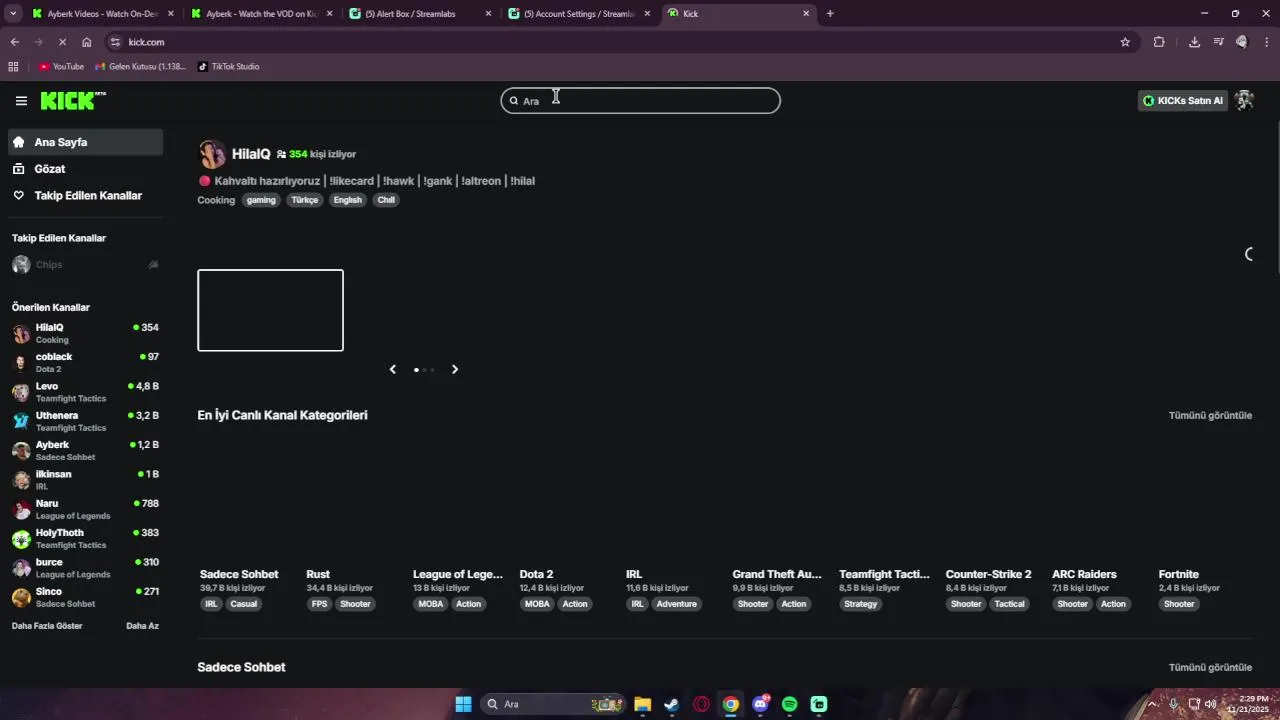Open YouTube bookmark
The image size is (1280, 720).
click(x=61, y=67)
